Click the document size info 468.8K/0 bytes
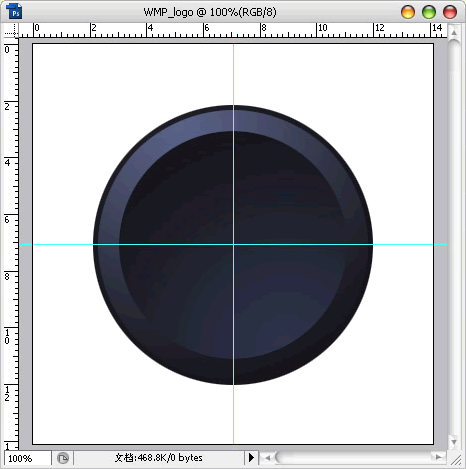 [x=159, y=458]
